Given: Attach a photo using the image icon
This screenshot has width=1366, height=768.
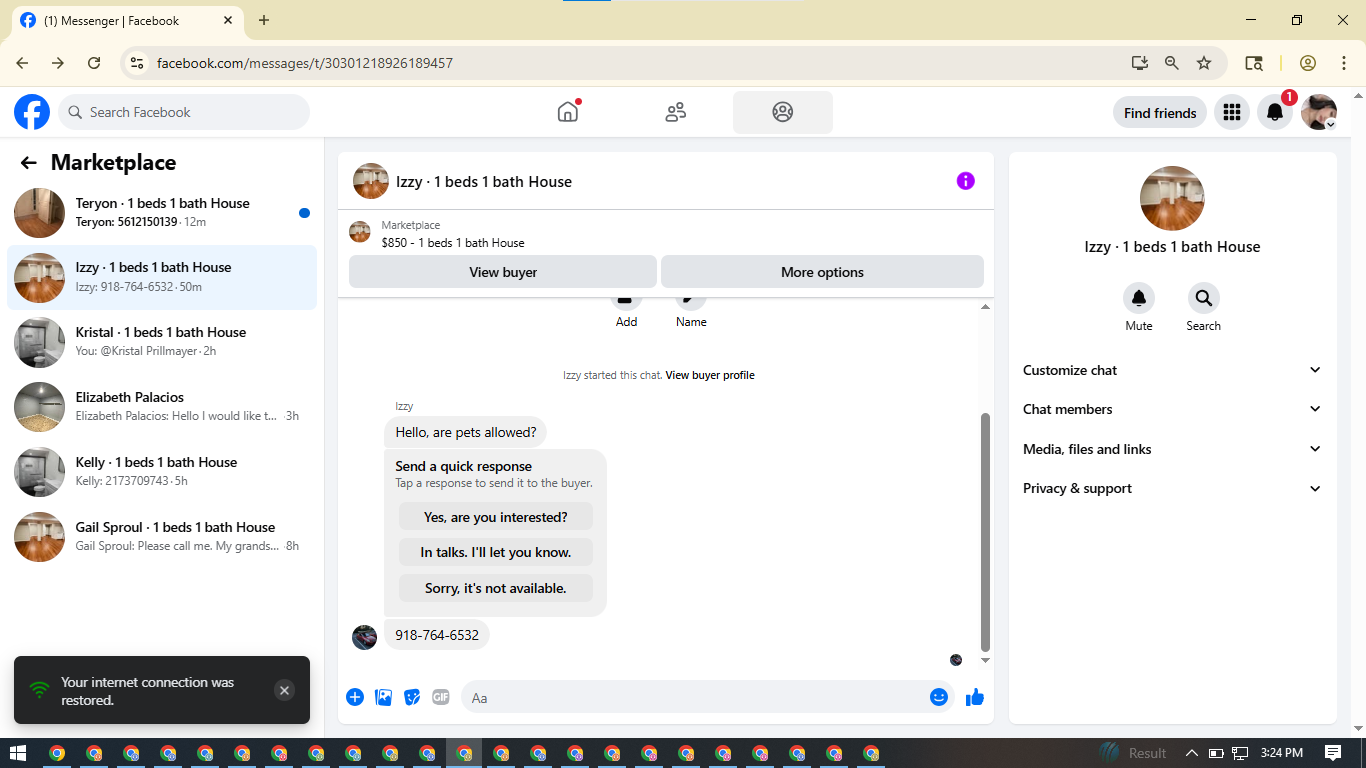Looking at the screenshot, I should (384, 697).
